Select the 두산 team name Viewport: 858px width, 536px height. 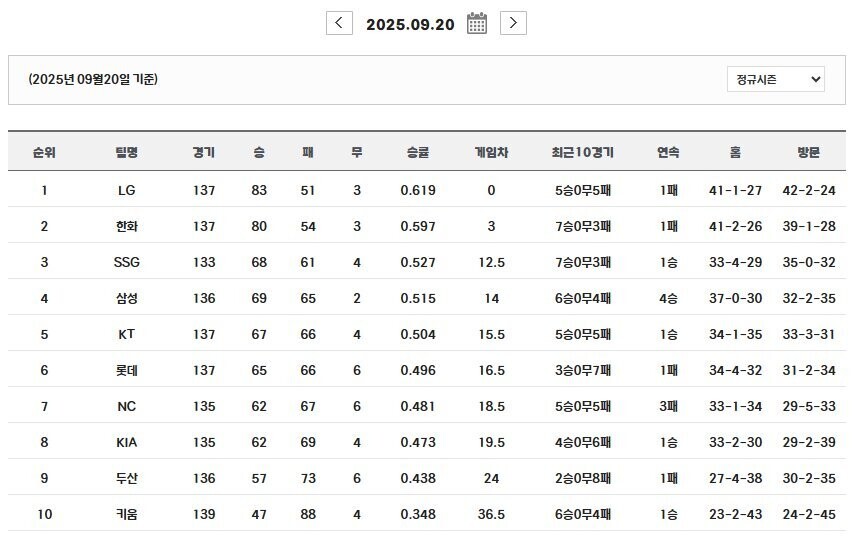pyautogui.click(x=126, y=479)
